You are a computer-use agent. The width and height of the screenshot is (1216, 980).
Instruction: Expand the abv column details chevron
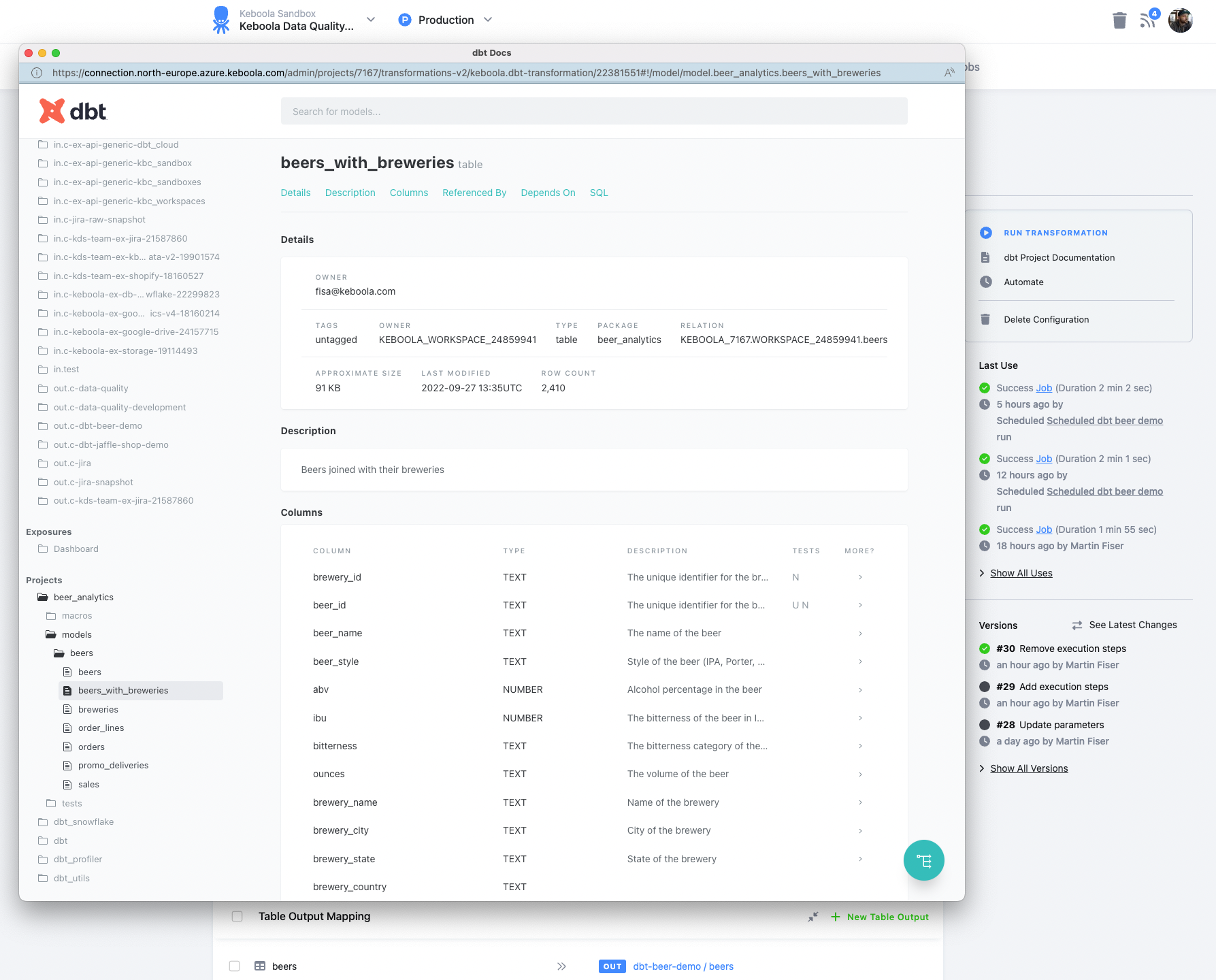[860, 689]
